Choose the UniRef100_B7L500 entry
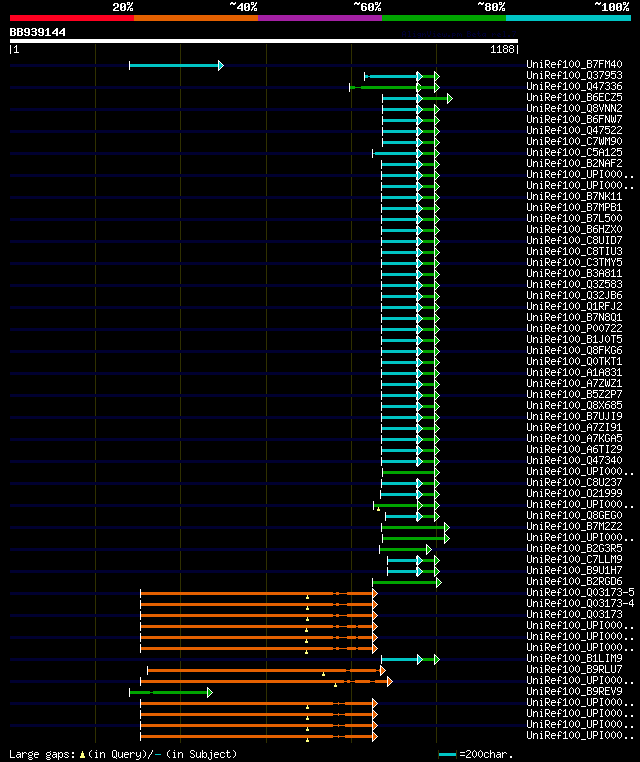Screen dimensions: 640x762 (574, 218)
